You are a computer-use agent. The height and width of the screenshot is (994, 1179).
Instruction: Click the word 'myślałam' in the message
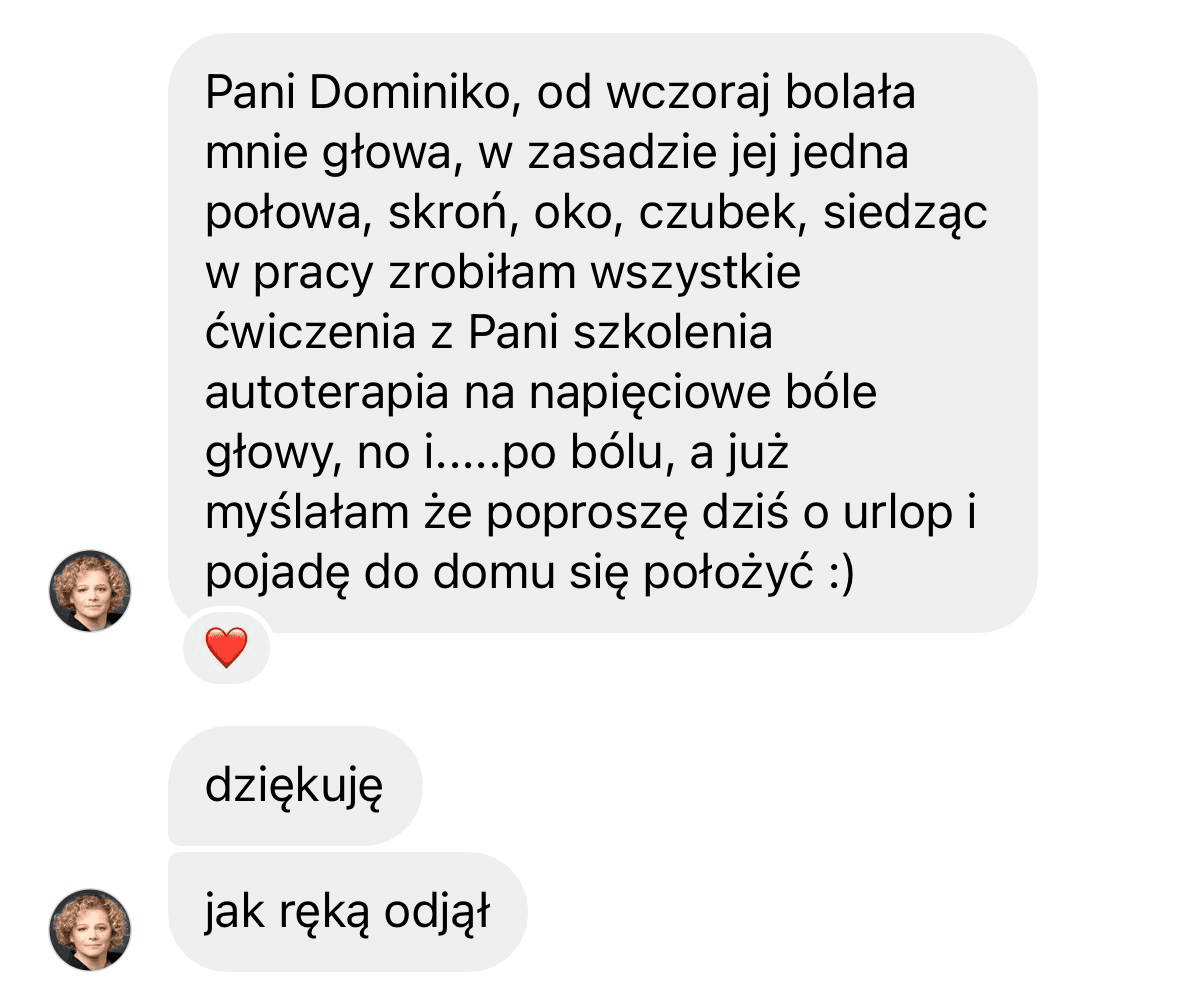pyautogui.click(x=308, y=514)
